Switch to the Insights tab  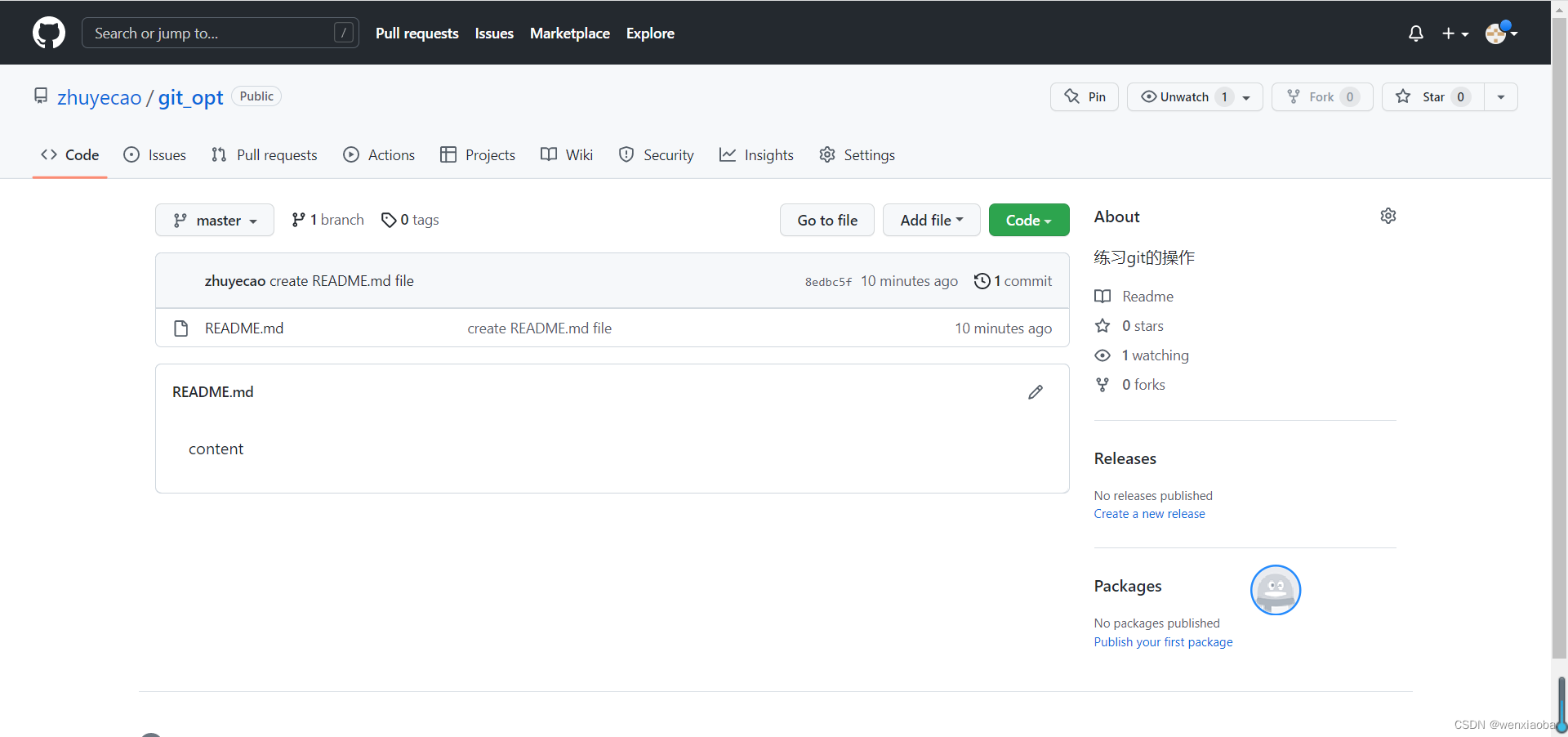756,154
